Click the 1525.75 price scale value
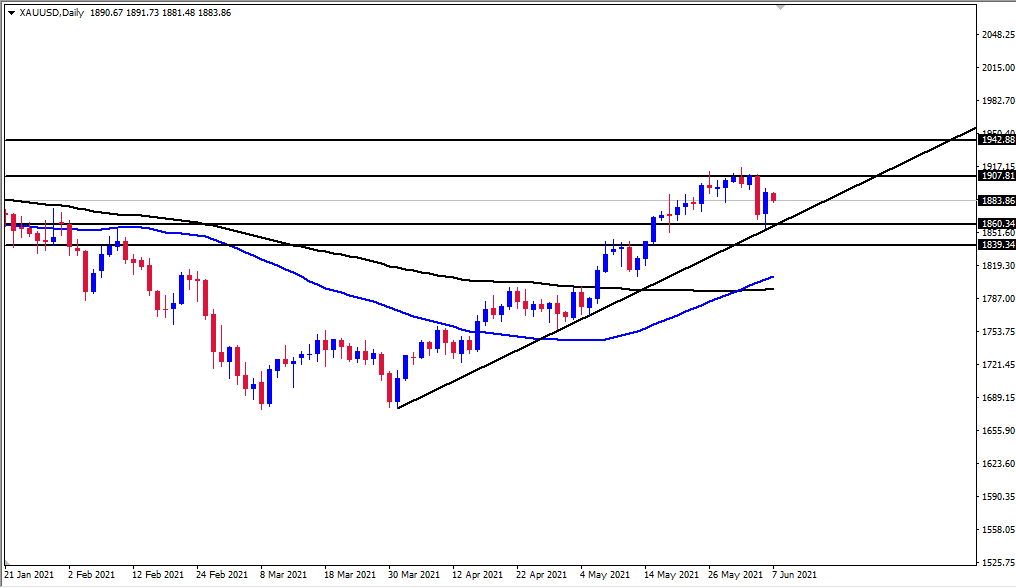1016x588 pixels. [x=998, y=563]
